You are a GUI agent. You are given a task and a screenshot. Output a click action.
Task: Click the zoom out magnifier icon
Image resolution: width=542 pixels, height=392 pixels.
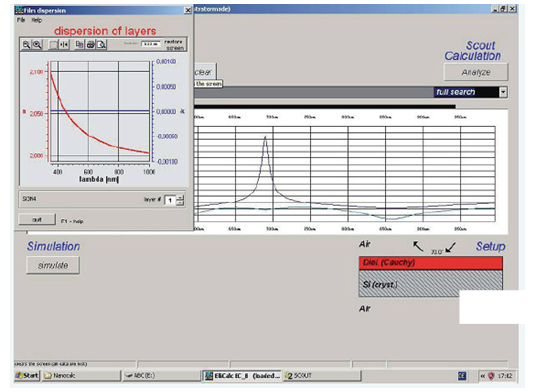click(x=26, y=45)
